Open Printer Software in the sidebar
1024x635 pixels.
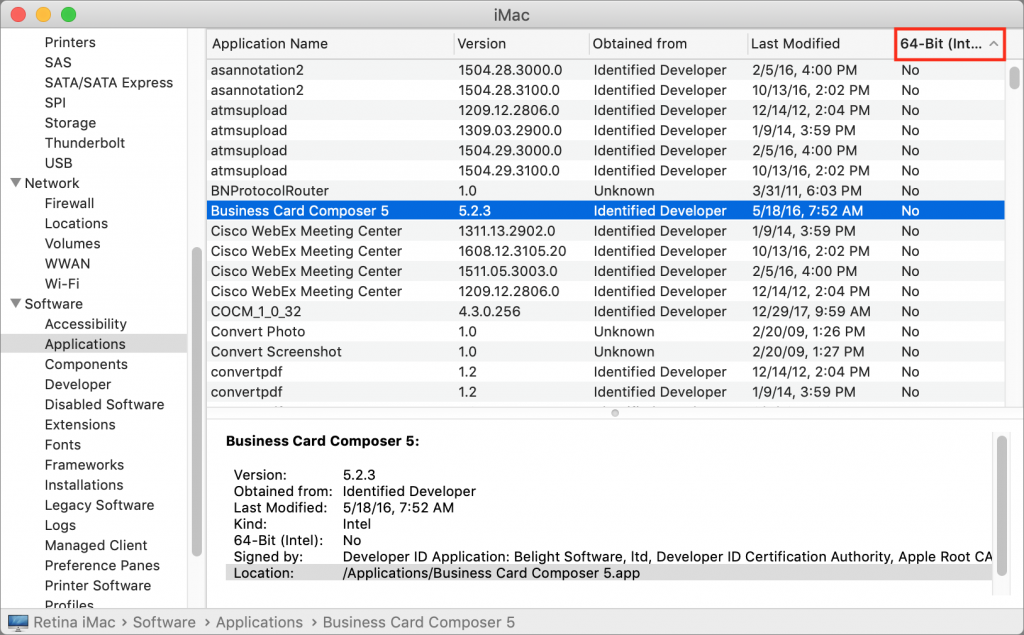coord(97,586)
